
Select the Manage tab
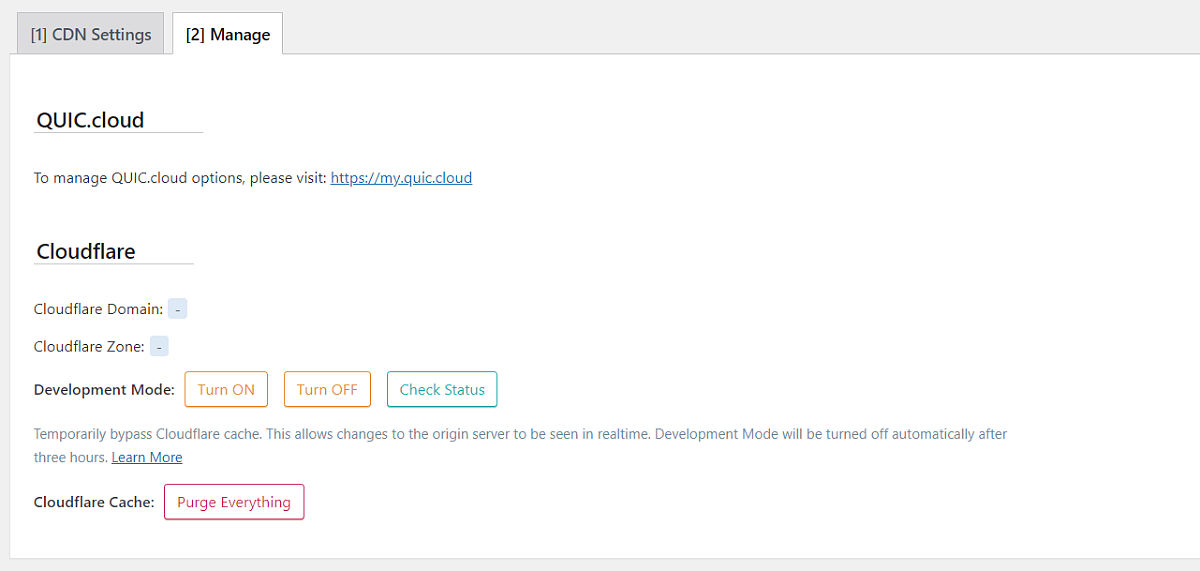coord(227,34)
